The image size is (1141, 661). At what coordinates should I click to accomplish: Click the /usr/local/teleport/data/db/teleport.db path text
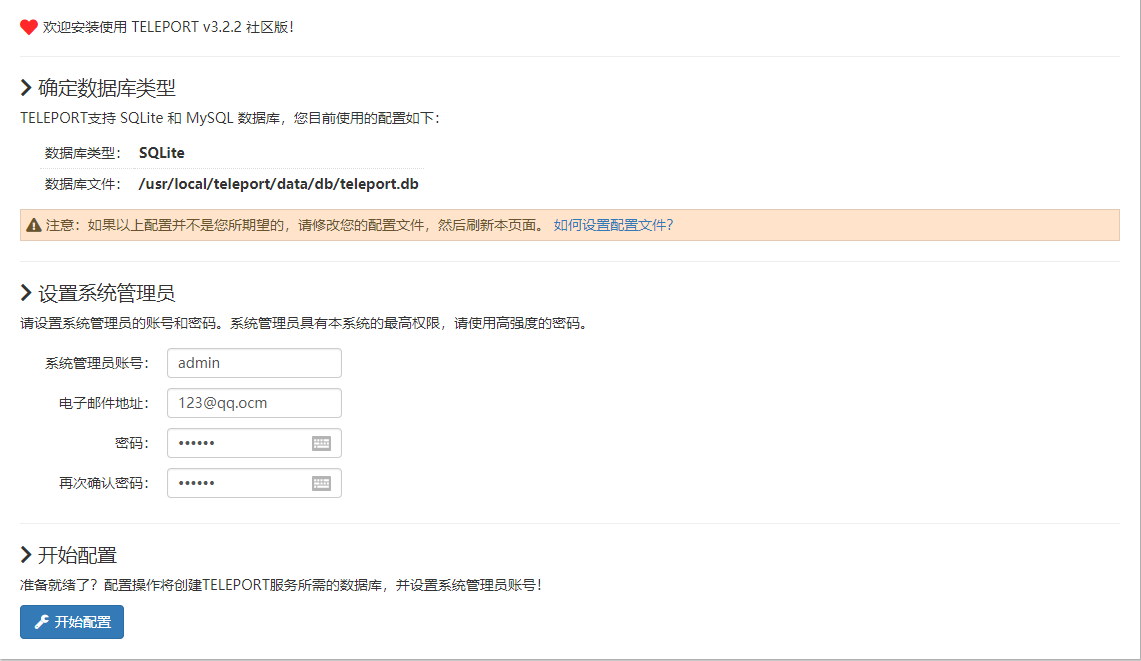[x=279, y=184]
